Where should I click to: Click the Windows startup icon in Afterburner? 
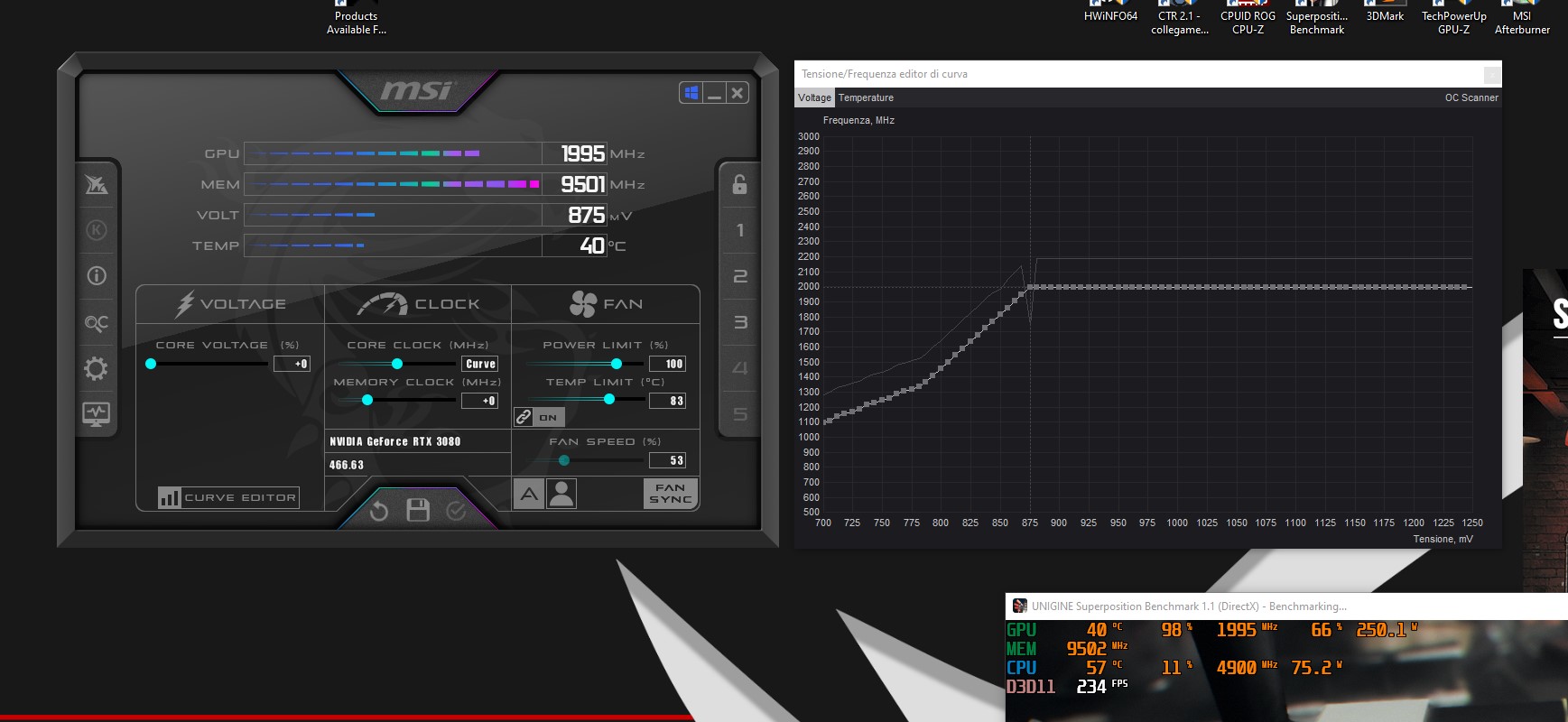pyautogui.click(x=691, y=93)
